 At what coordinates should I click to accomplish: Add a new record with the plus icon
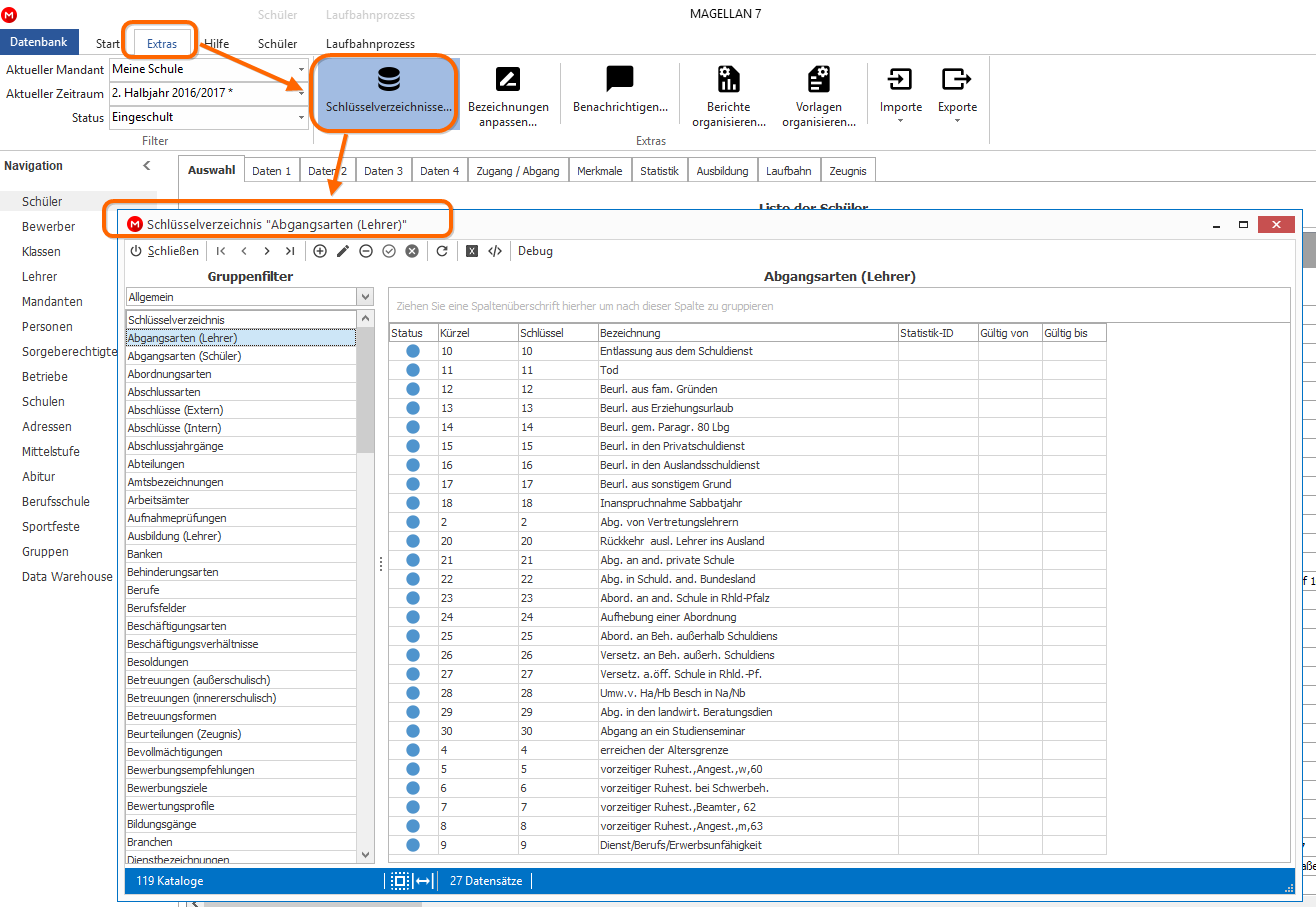[x=320, y=251]
